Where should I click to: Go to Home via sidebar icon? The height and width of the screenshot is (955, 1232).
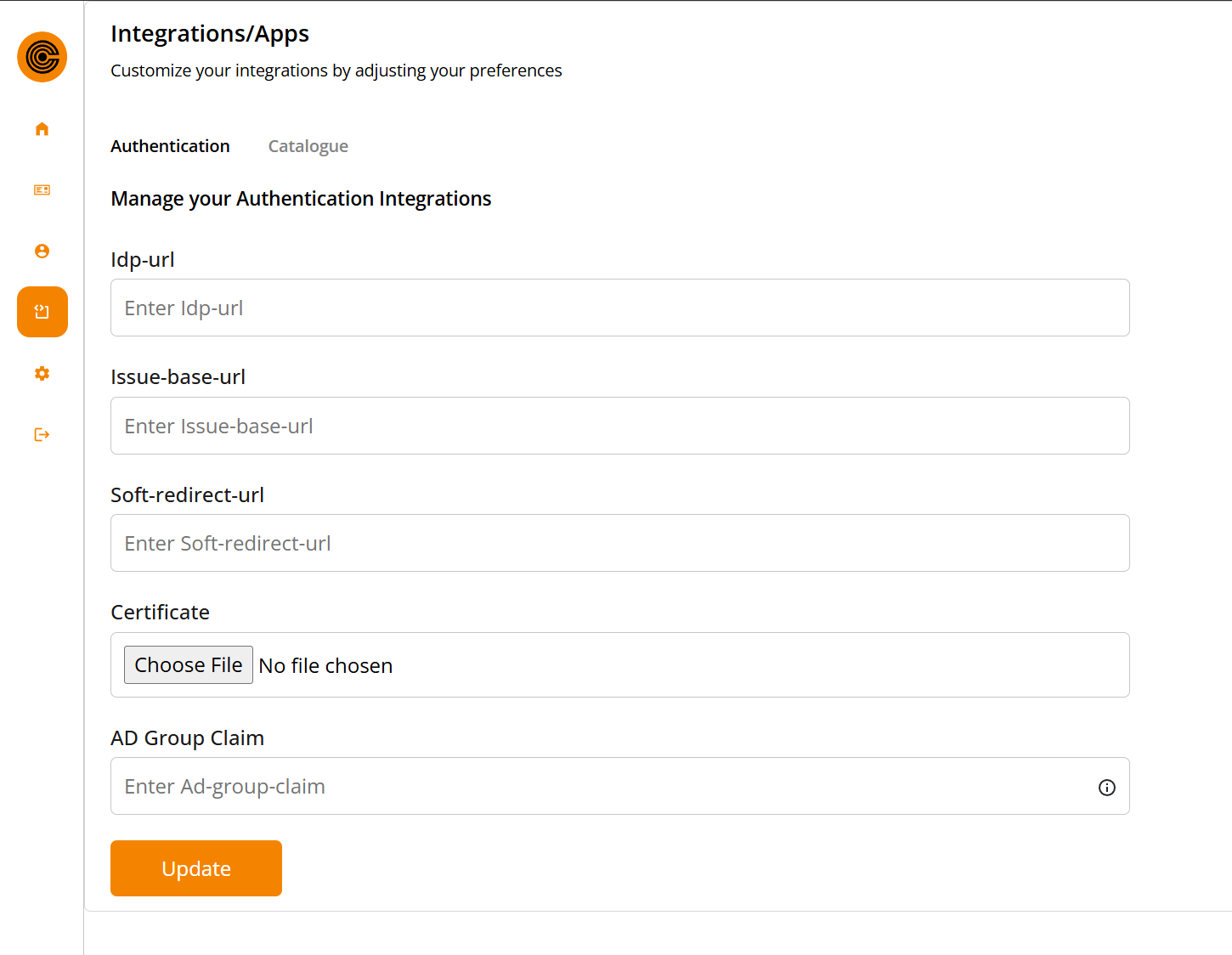pos(42,129)
